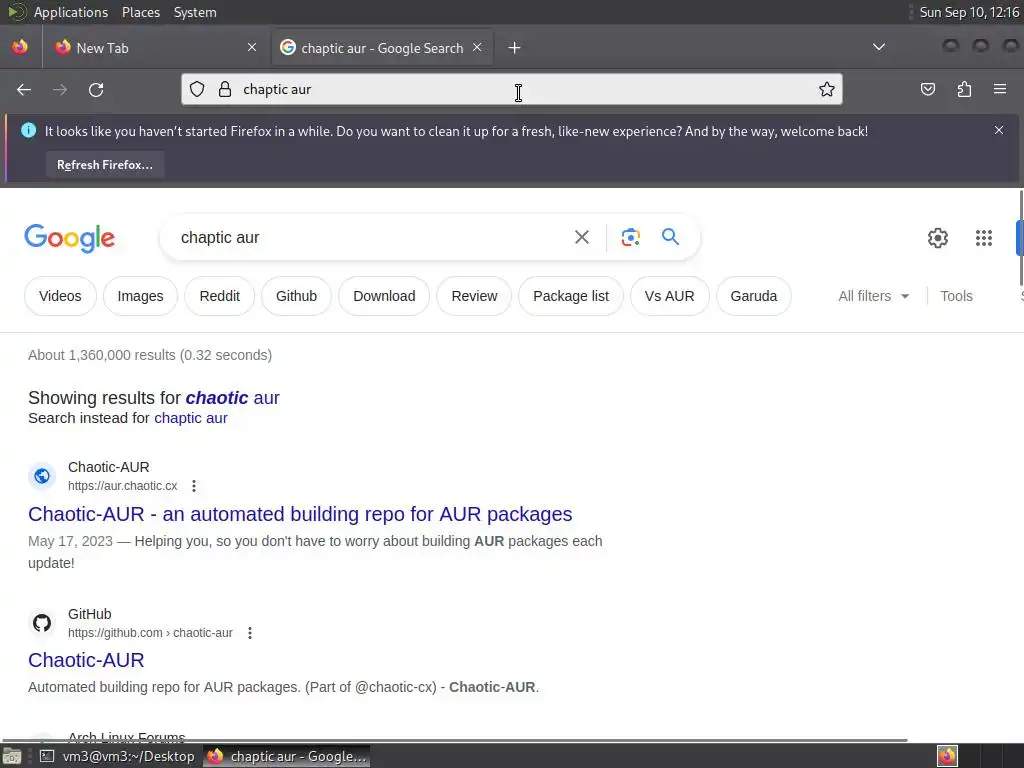
Task: Click the clock showing Sun Sep 10
Action: (969, 12)
